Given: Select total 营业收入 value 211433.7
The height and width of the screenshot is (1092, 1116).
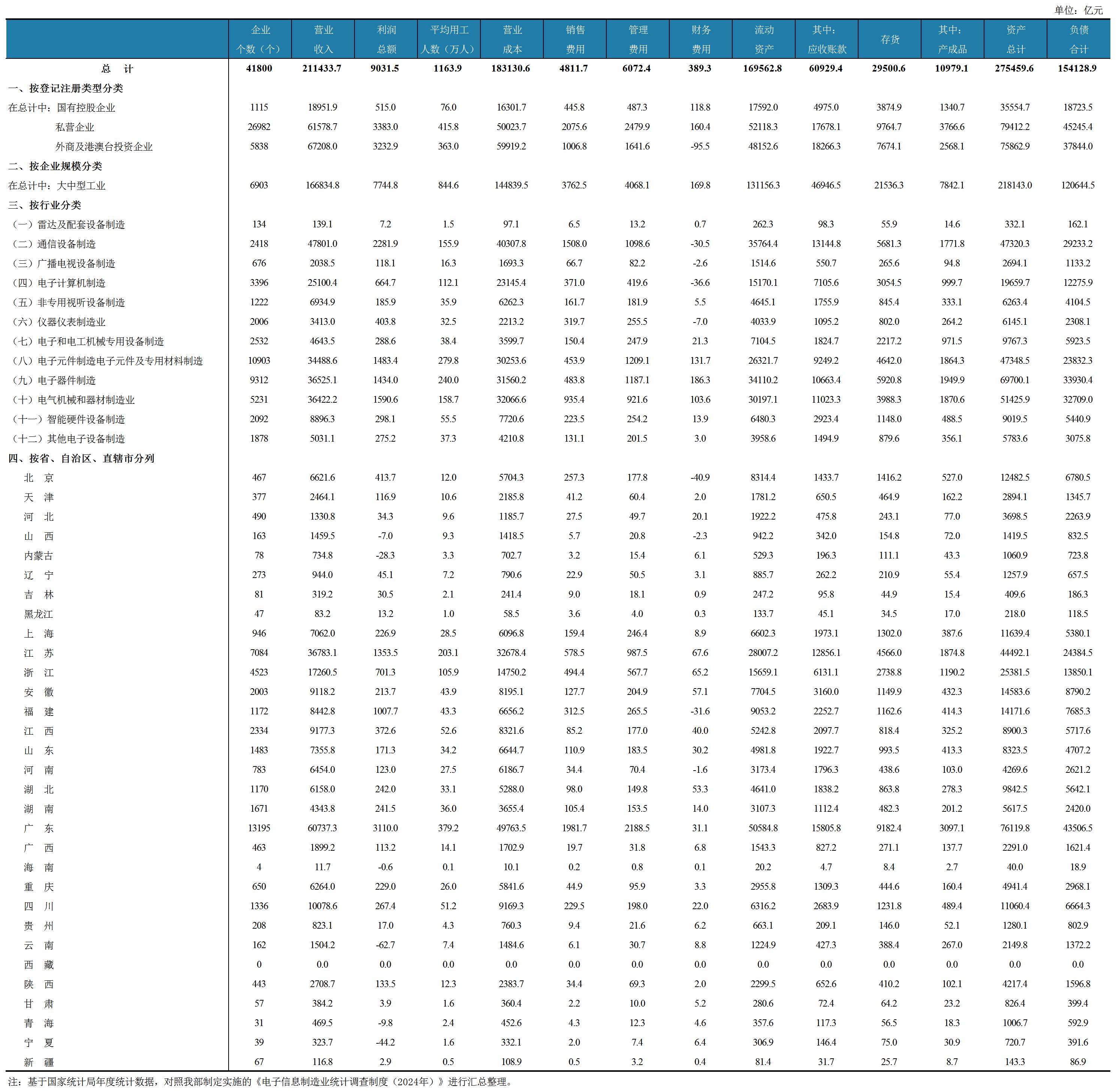Looking at the screenshot, I should [x=322, y=68].
